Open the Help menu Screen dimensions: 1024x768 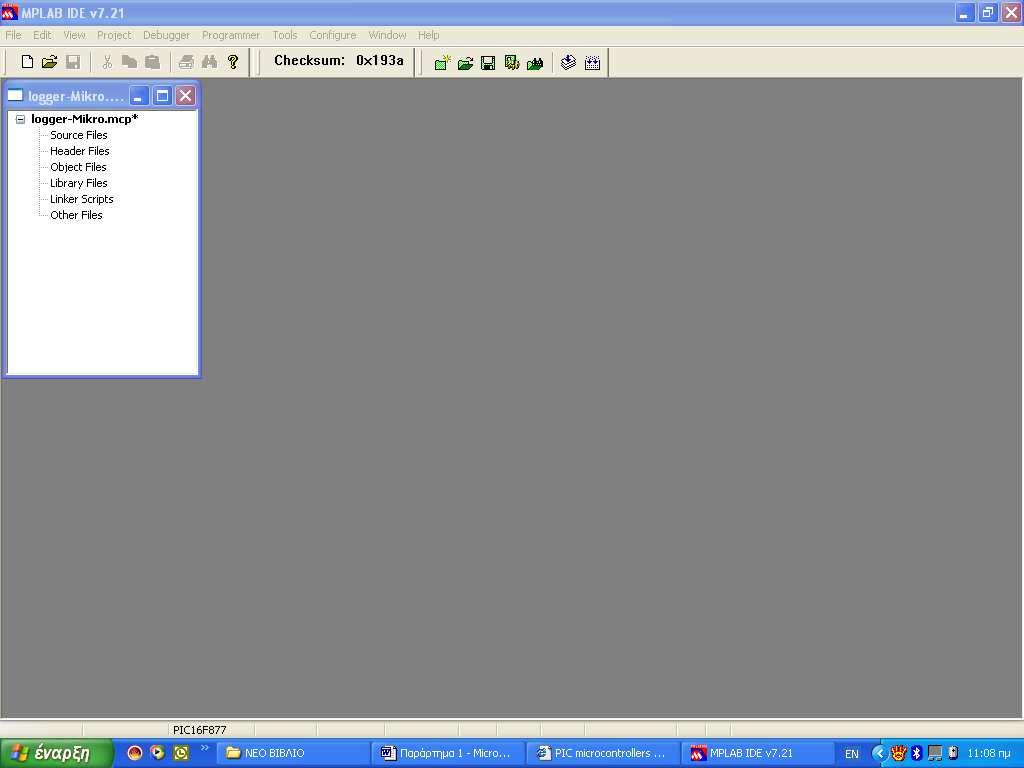(428, 35)
